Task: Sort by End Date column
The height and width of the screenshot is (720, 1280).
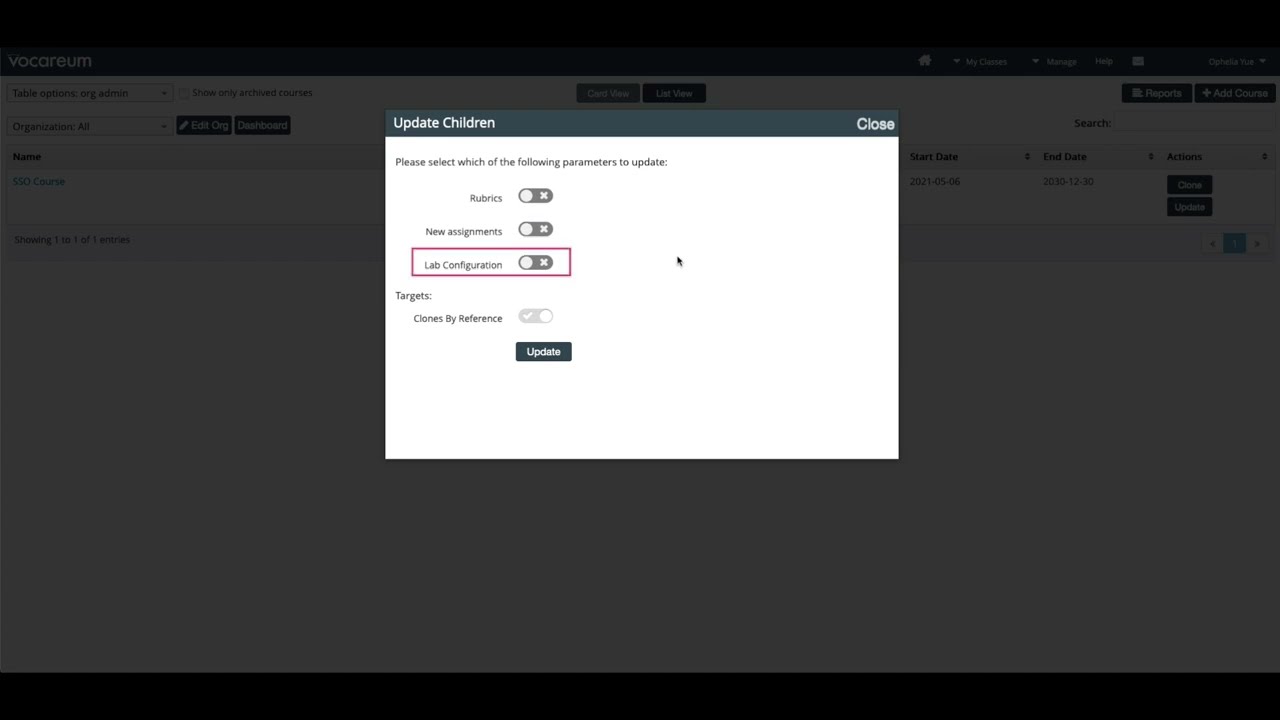Action: (x=1098, y=157)
